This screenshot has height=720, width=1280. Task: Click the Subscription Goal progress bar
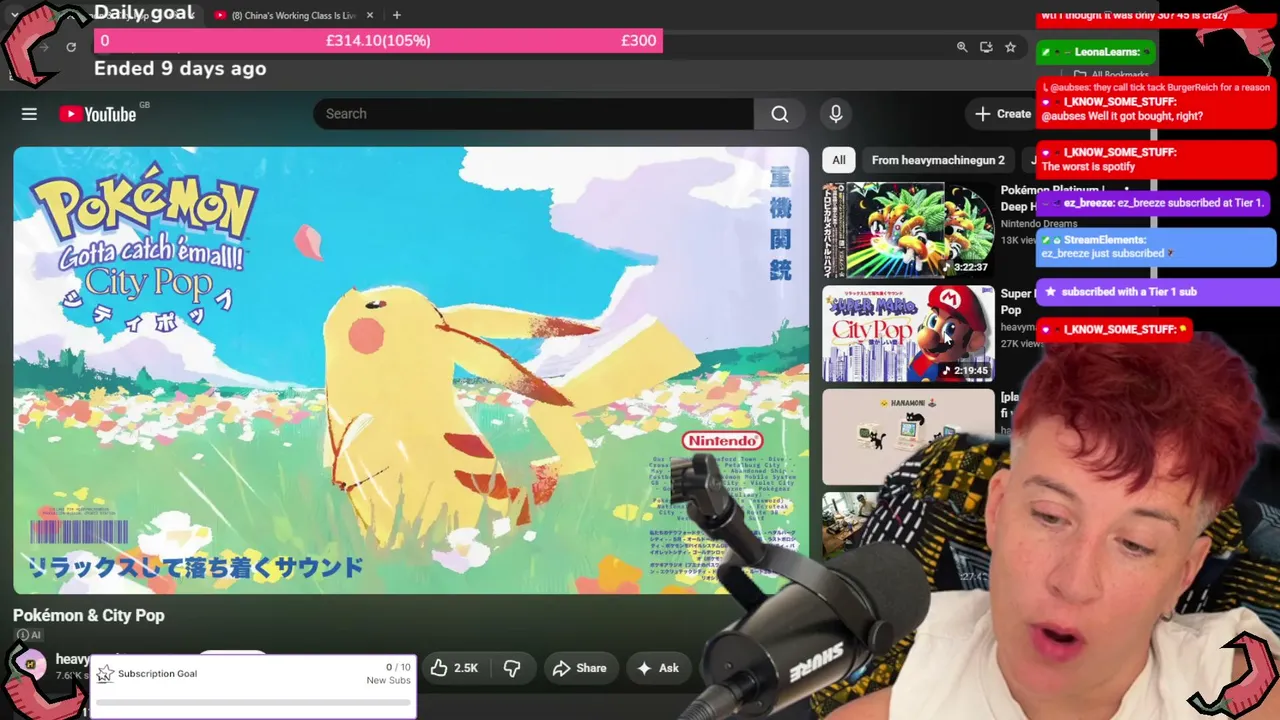(254, 703)
